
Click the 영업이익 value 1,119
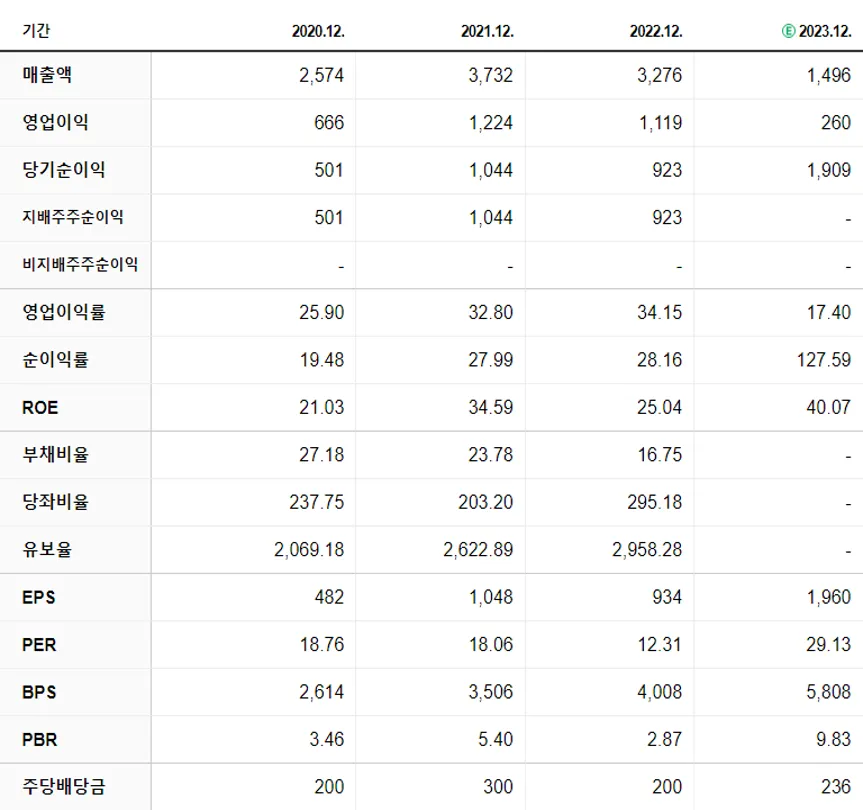660,122
